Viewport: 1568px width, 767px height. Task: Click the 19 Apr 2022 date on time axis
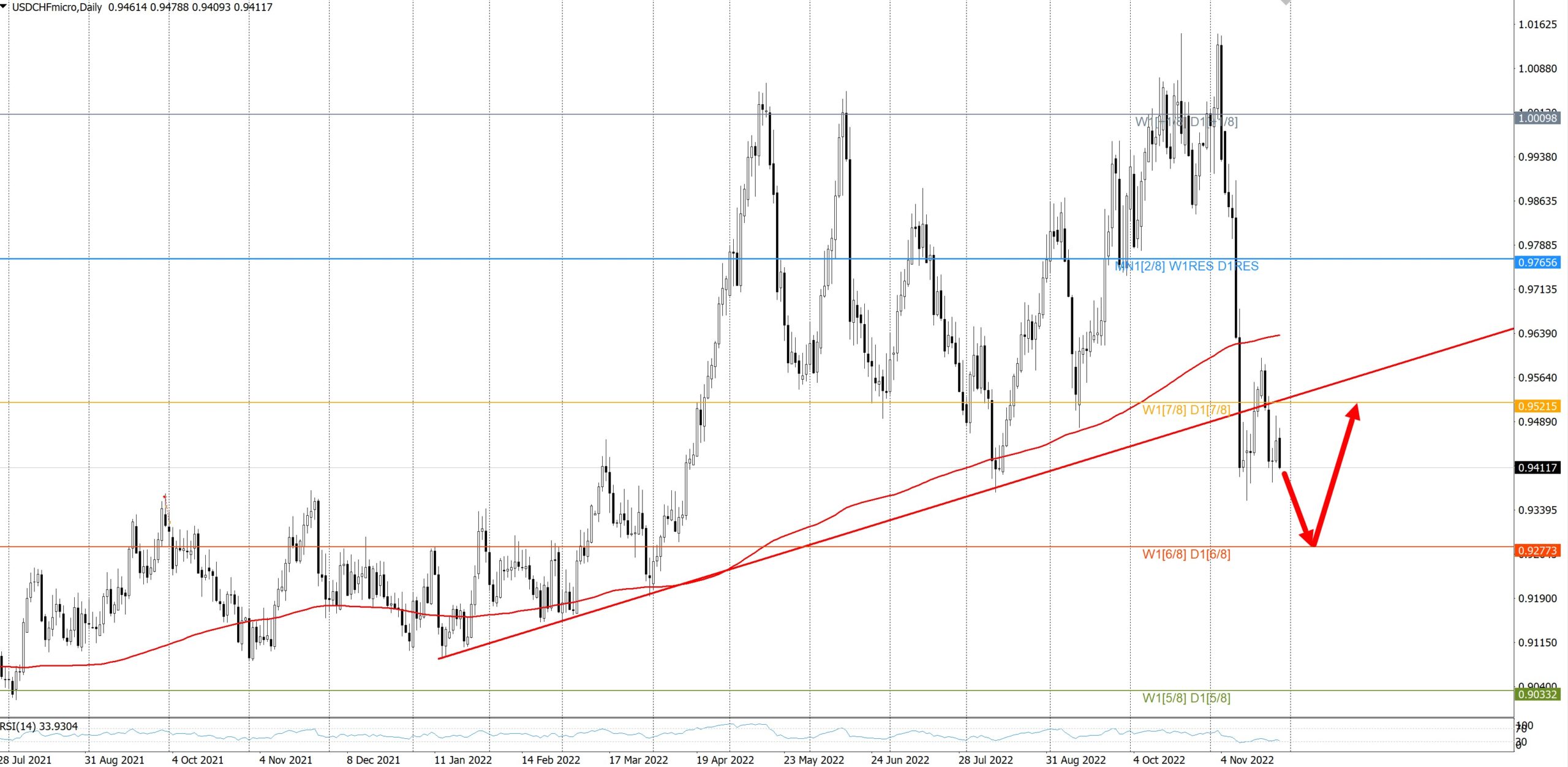click(x=725, y=760)
